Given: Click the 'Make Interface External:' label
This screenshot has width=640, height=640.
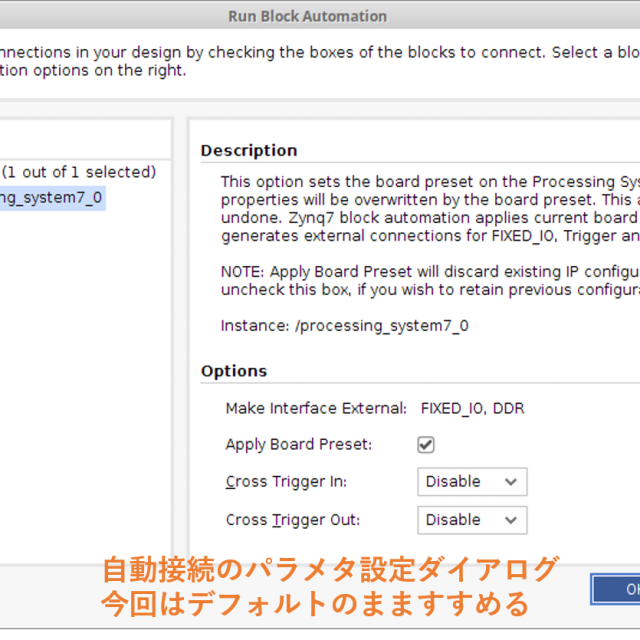Looking at the screenshot, I should coord(316,408).
